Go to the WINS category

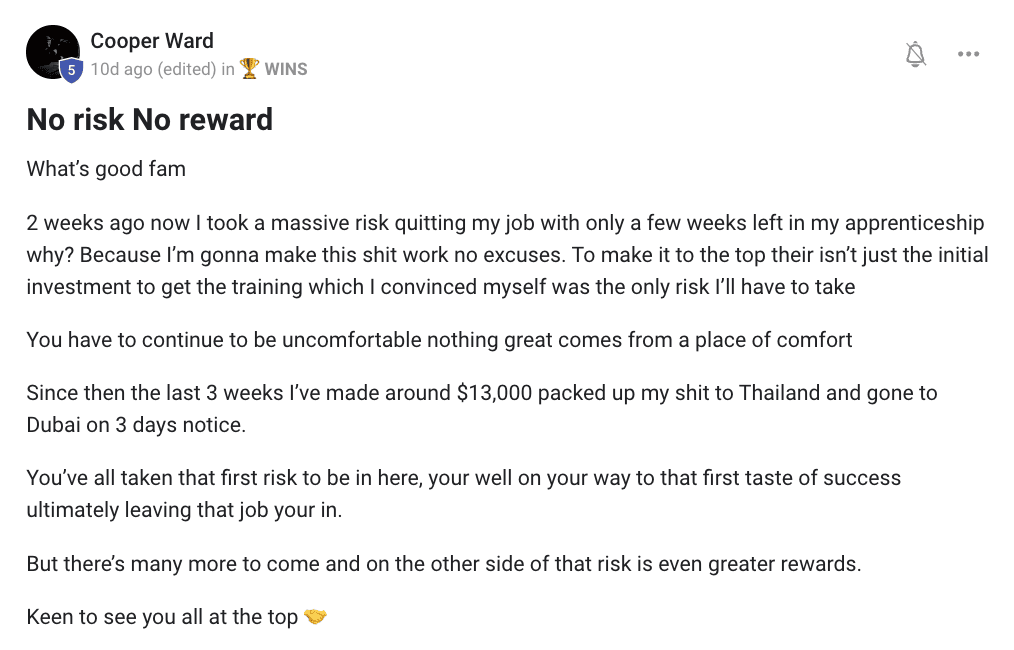pos(286,69)
